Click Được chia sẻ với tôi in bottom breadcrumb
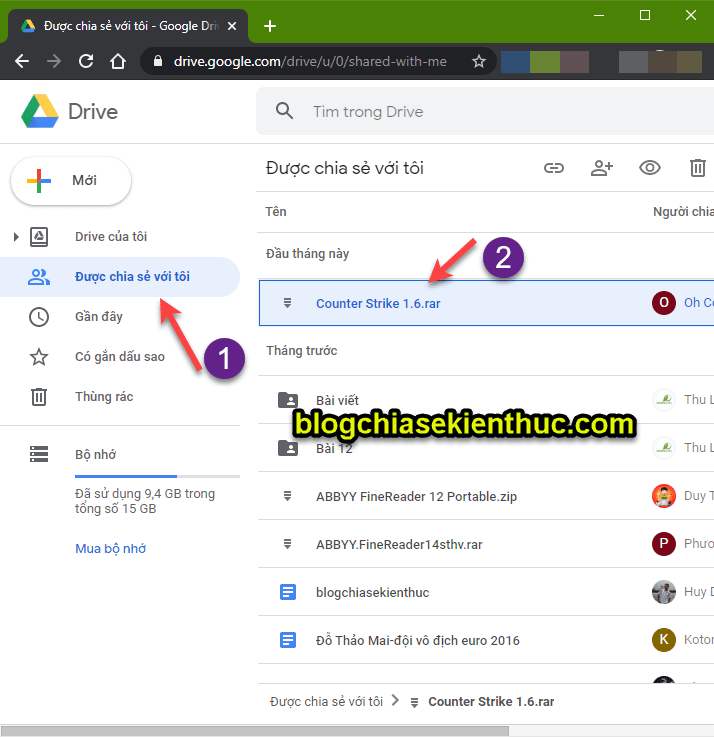 (x=326, y=702)
